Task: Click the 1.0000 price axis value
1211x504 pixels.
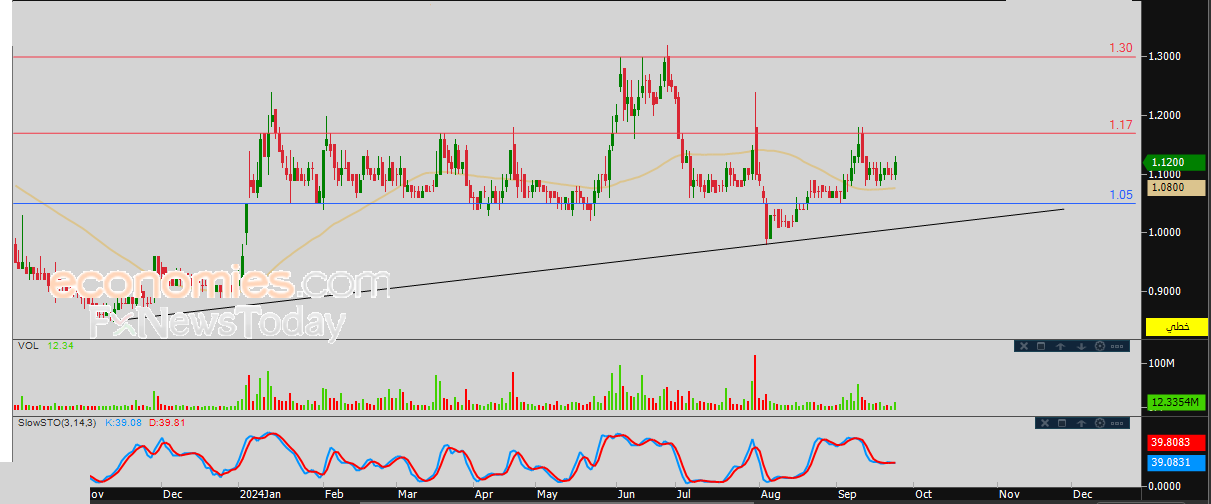Action: click(x=1166, y=232)
